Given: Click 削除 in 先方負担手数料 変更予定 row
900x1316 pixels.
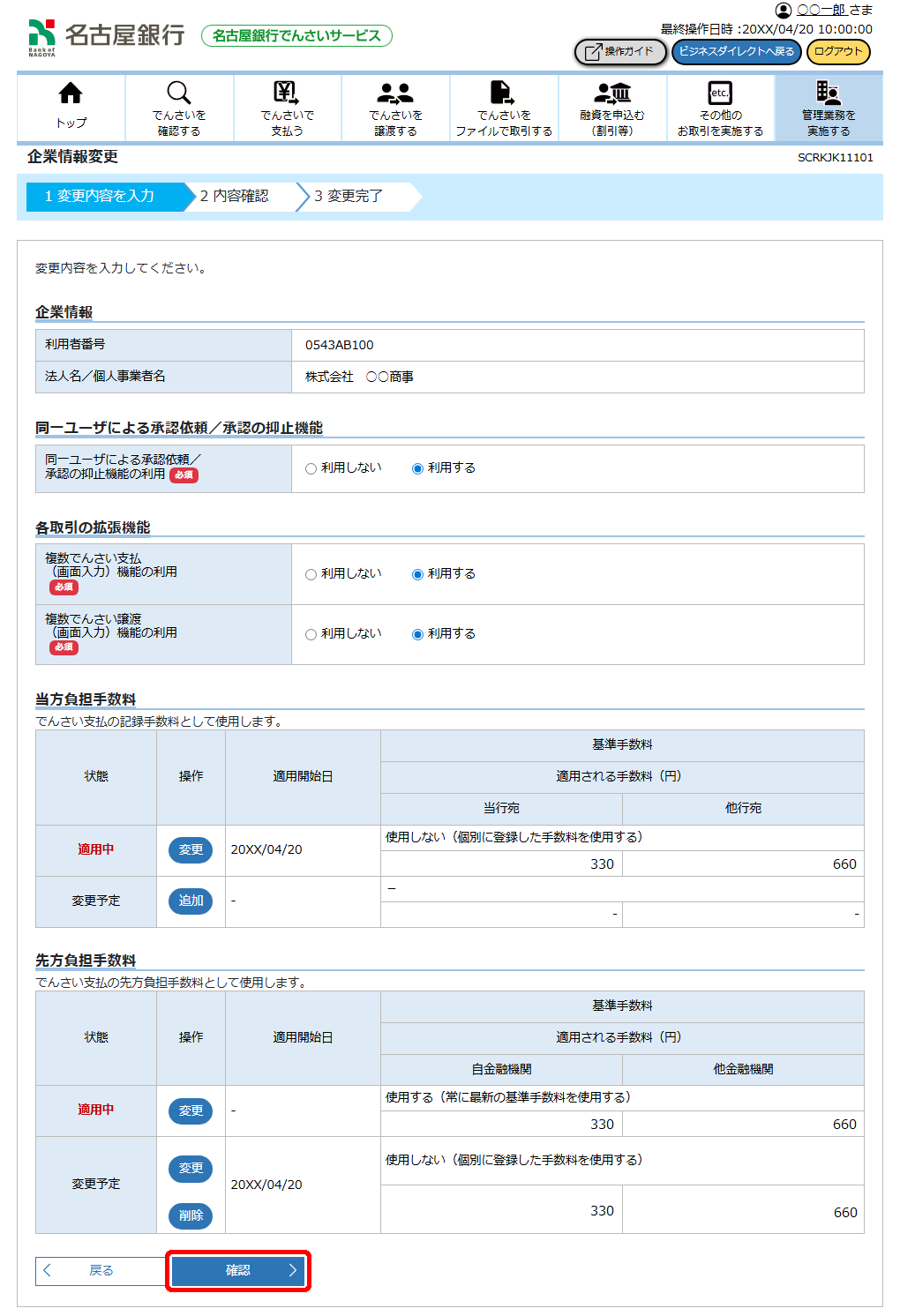Looking at the screenshot, I should pyautogui.click(x=191, y=1215).
